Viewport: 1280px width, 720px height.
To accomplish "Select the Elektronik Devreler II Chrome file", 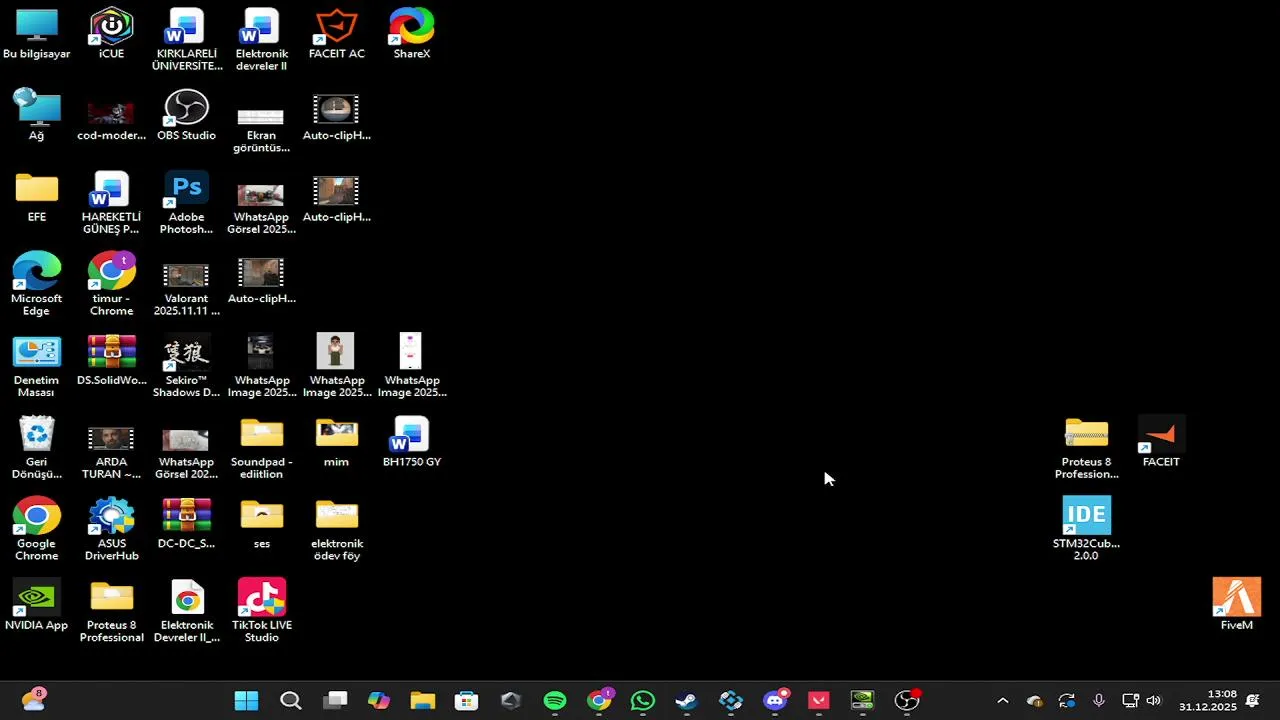I will pos(186,612).
